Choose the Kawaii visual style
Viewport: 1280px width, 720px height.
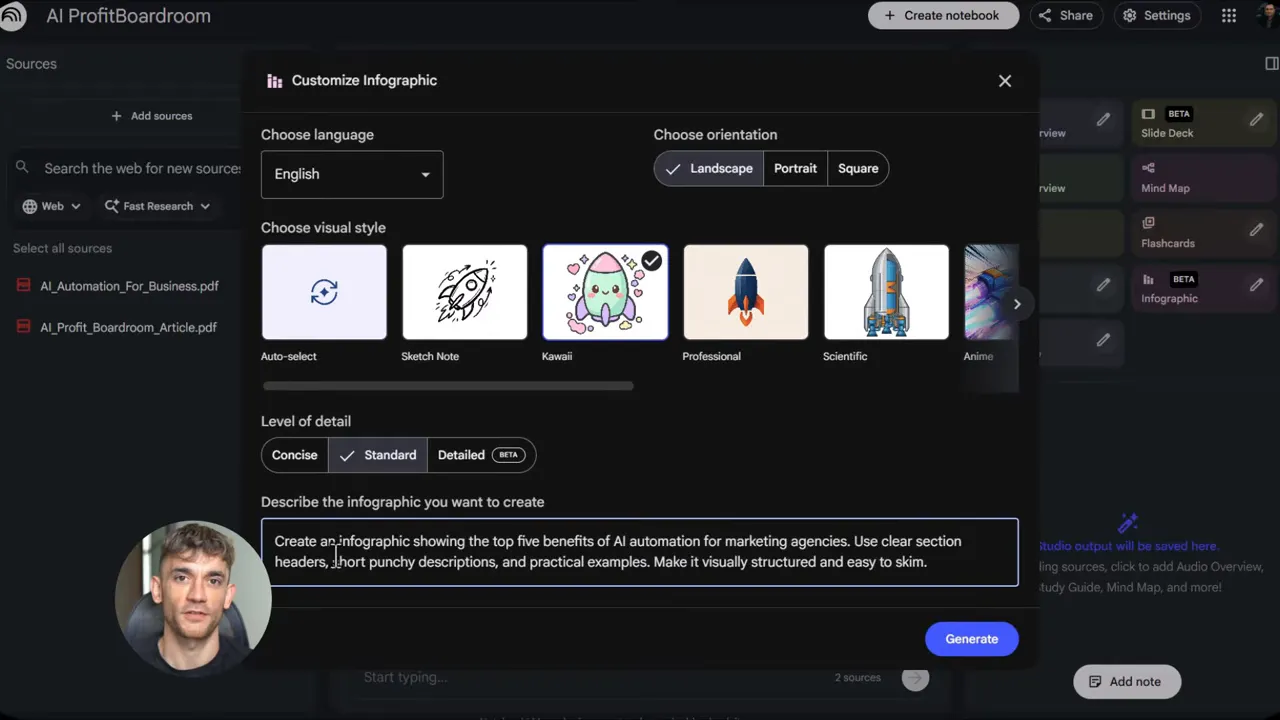[605, 292]
